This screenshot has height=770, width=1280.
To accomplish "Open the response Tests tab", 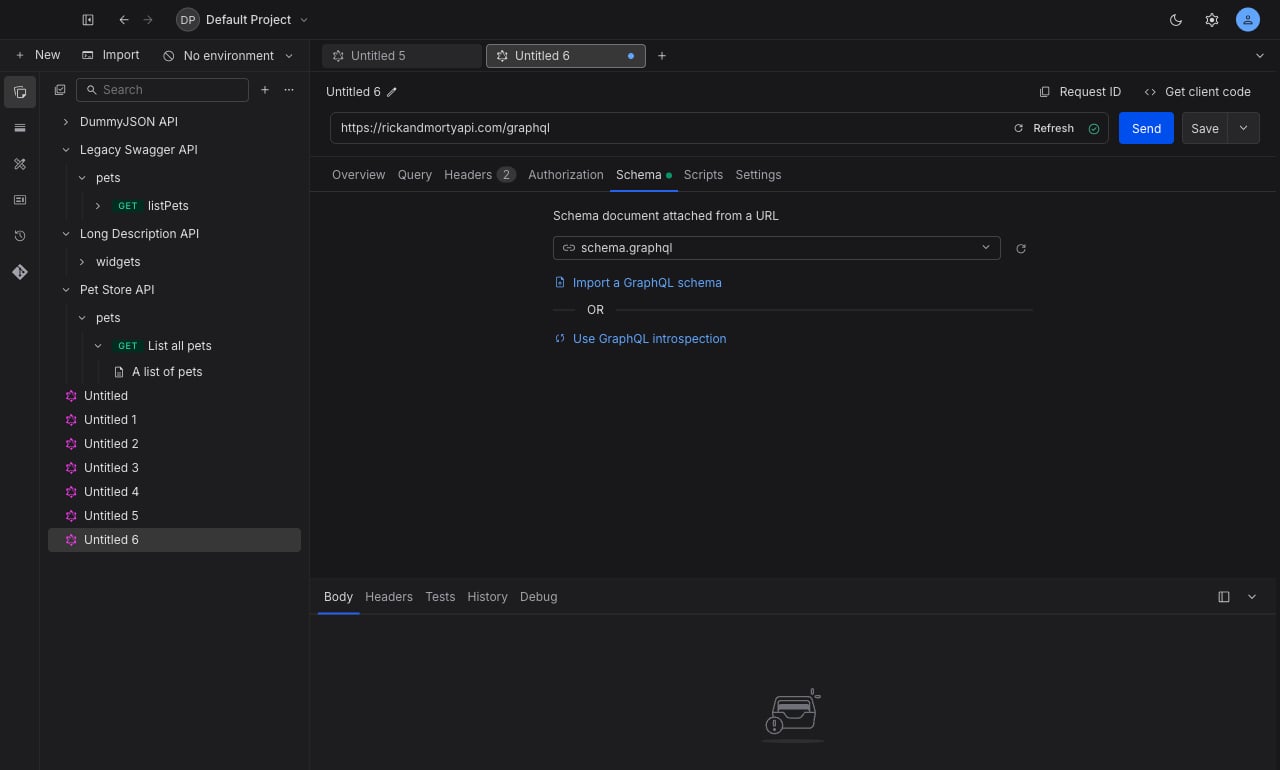I will pyautogui.click(x=440, y=597).
